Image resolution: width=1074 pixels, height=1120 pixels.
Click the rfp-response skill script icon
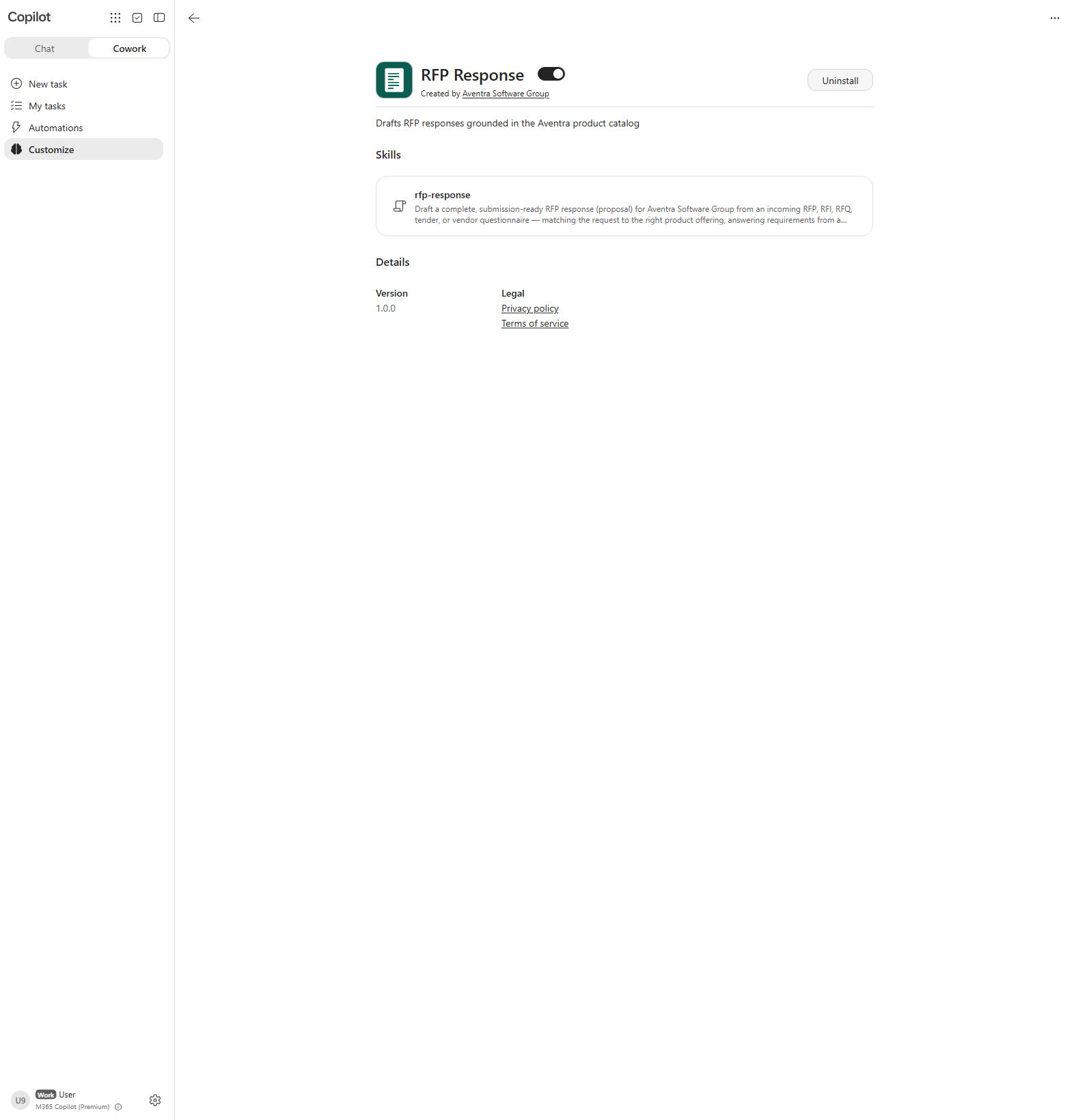click(400, 206)
